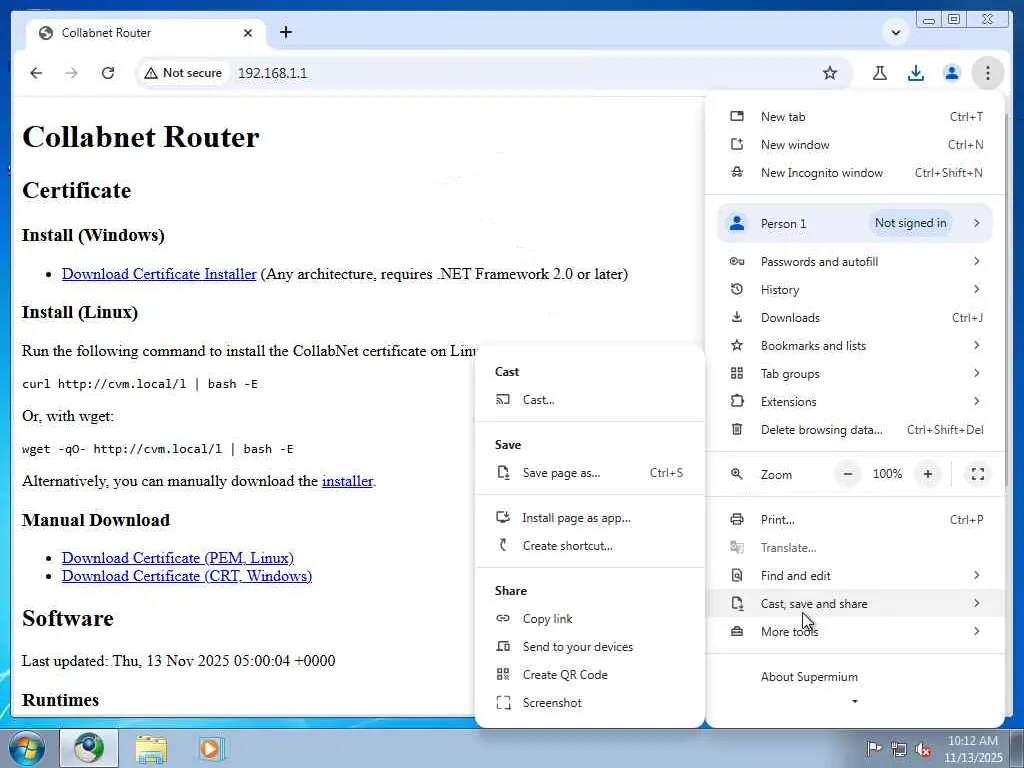Launch Windows Media Player from taskbar
The image size is (1024, 768).
(x=210, y=748)
